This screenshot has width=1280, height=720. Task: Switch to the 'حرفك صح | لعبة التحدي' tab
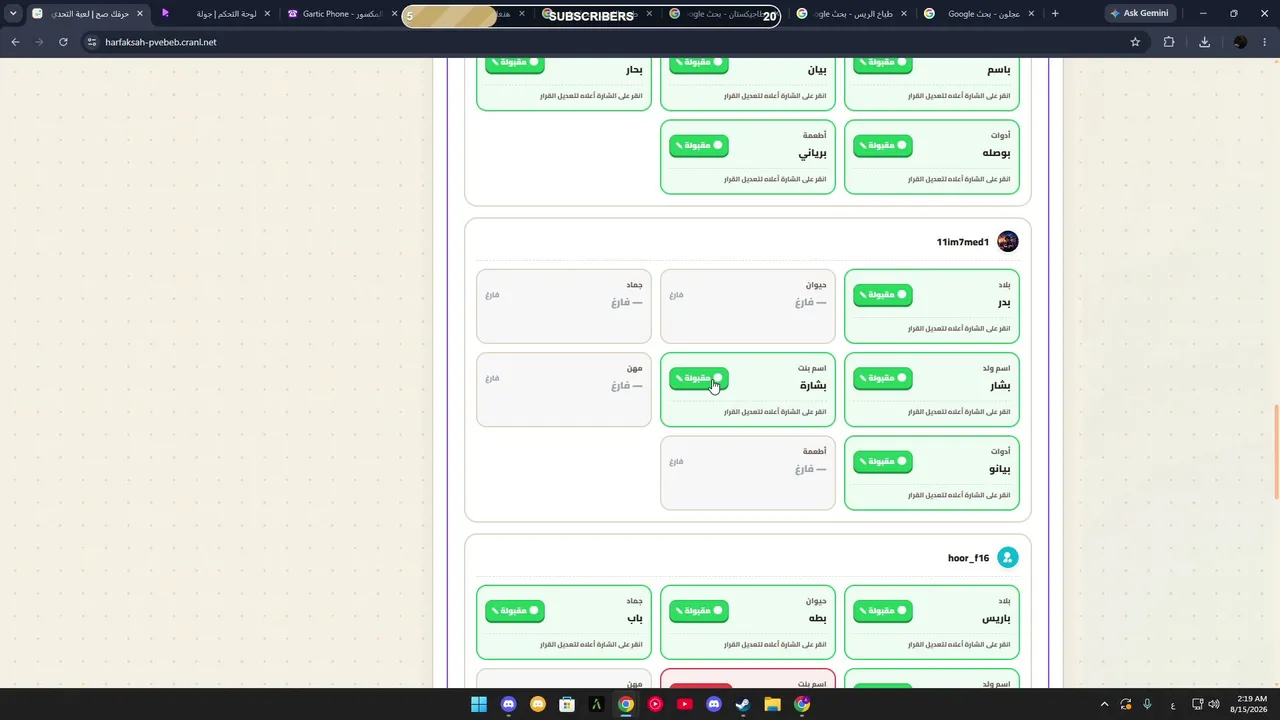click(x=88, y=14)
